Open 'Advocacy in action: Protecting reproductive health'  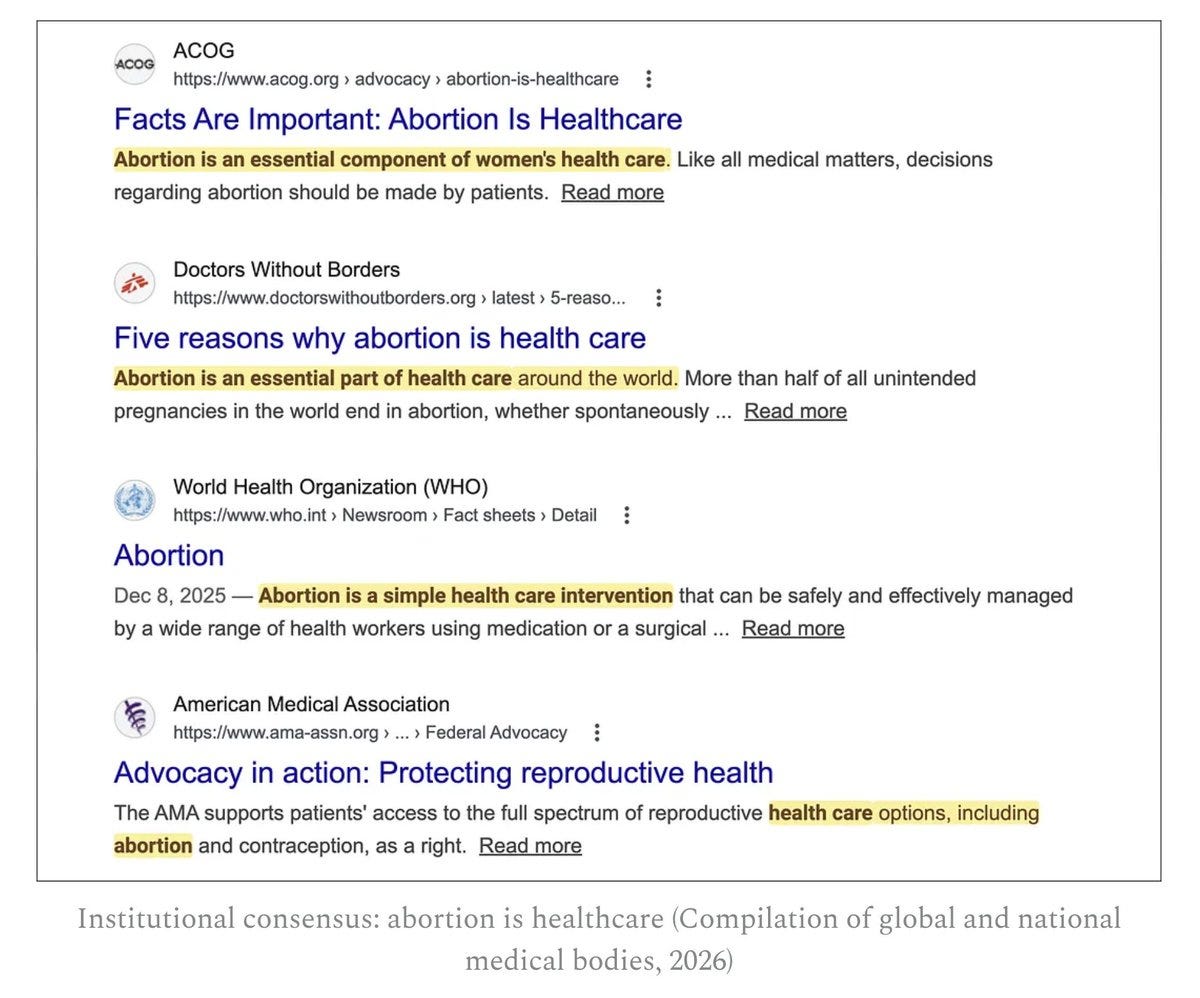pyautogui.click(x=443, y=773)
